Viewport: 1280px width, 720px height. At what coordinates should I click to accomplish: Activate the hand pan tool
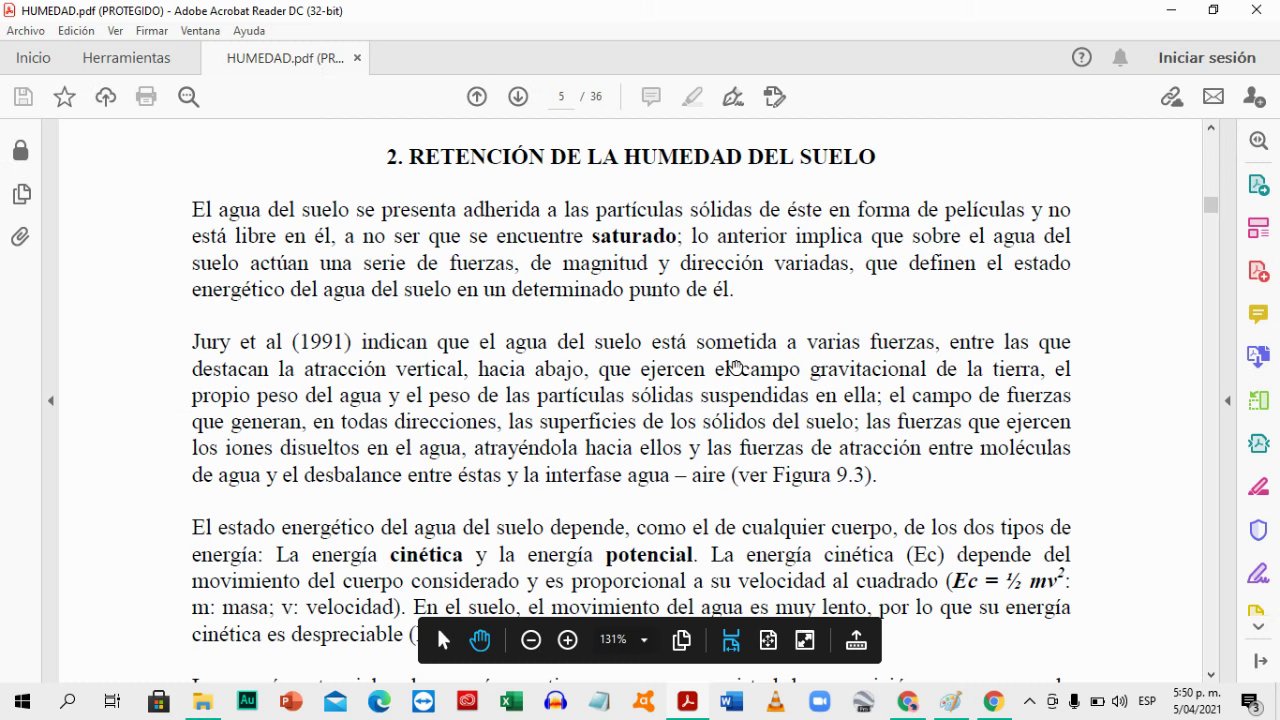click(x=480, y=640)
